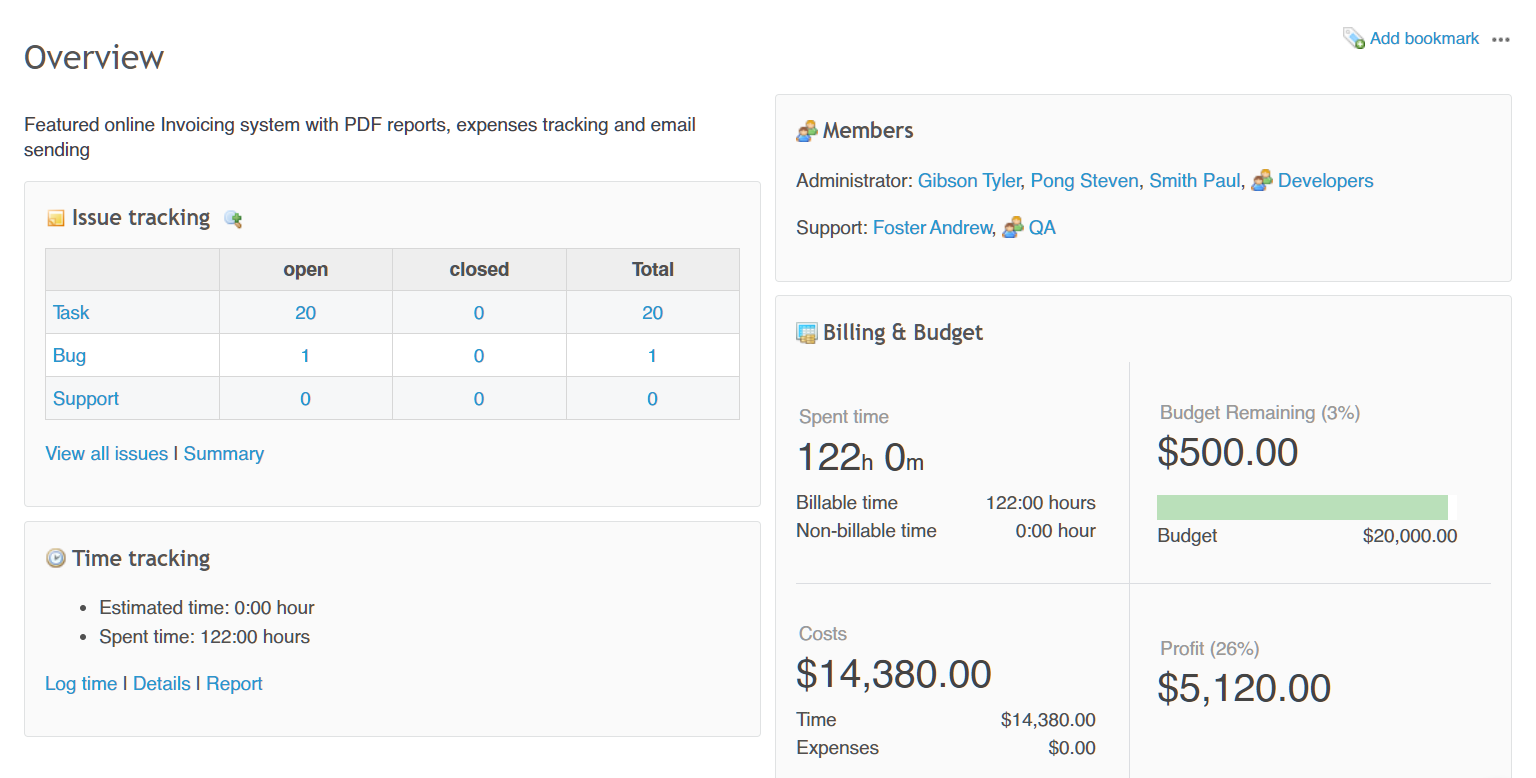The width and height of the screenshot is (1536, 778).
Task: Click the Billing & Budget icon
Action: pyautogui.click(x=807, y=333)
